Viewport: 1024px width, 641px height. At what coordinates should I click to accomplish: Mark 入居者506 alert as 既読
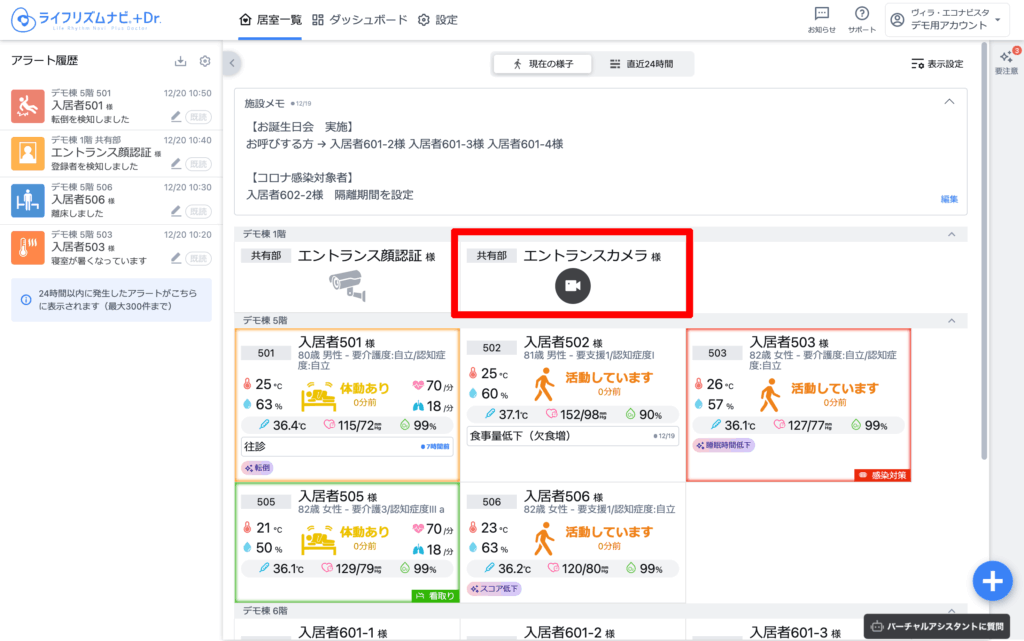(x=199, y=212)
